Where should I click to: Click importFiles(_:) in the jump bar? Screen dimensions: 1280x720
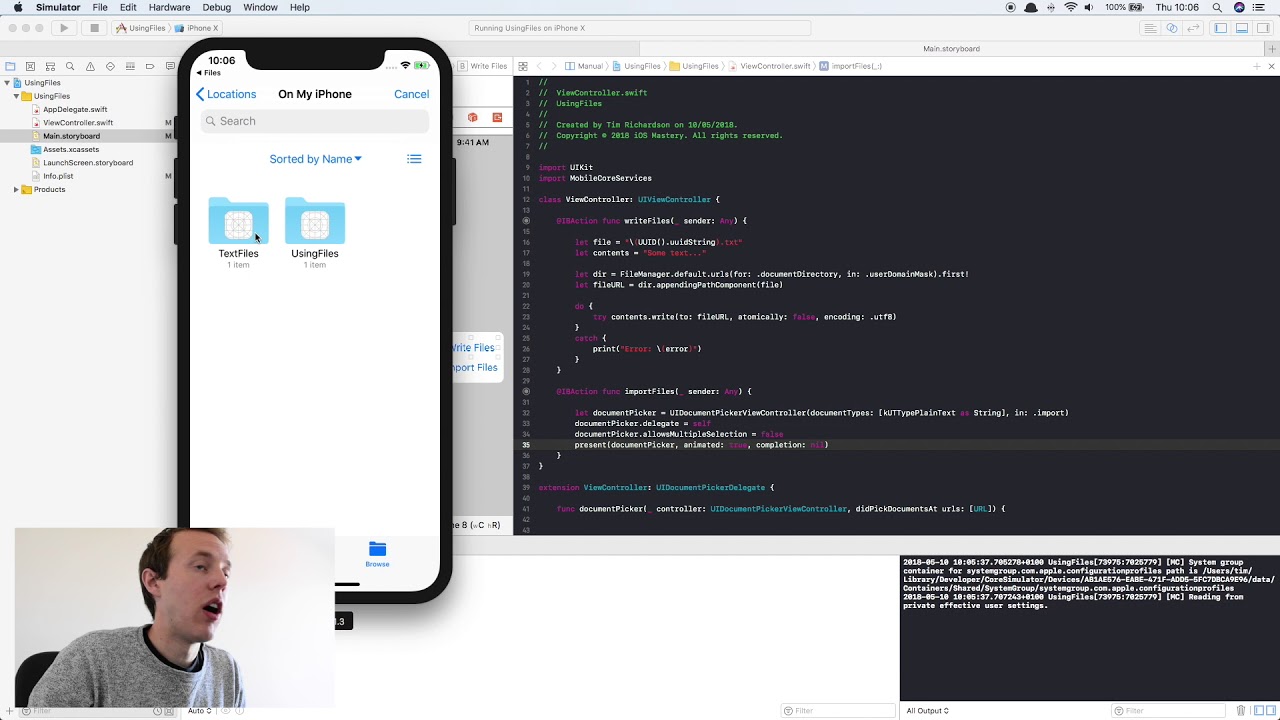pos(851,66)
